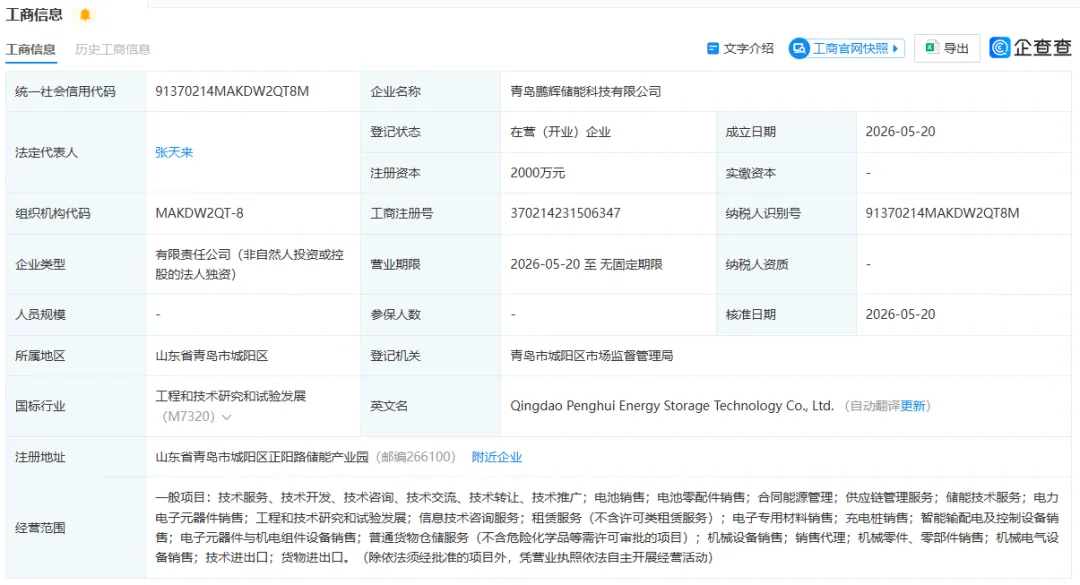The image size is (1080, 585).
Task: Switch to the 工商信息 tab
Action: pos(31,50)
